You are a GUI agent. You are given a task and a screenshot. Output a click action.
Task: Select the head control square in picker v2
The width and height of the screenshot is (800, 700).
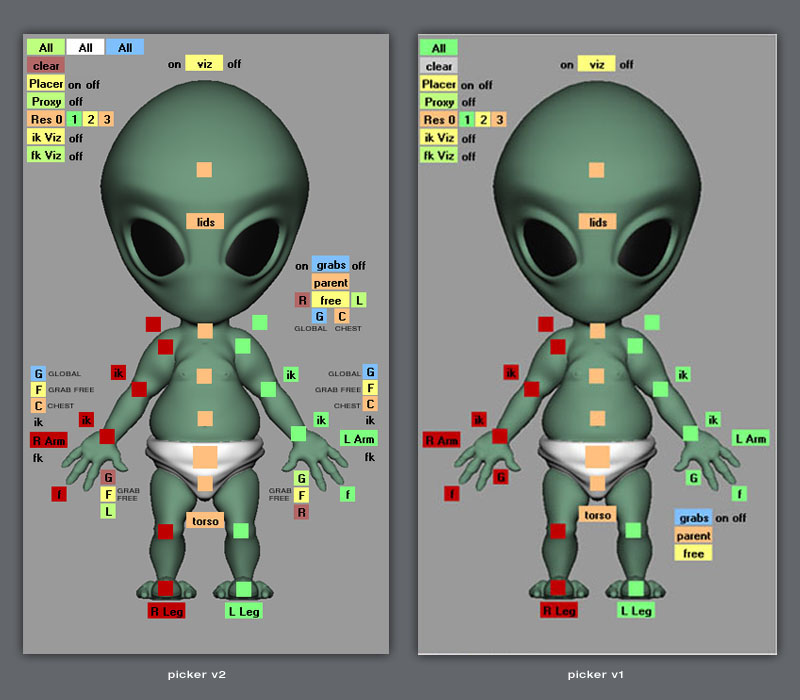click(204, 170)
